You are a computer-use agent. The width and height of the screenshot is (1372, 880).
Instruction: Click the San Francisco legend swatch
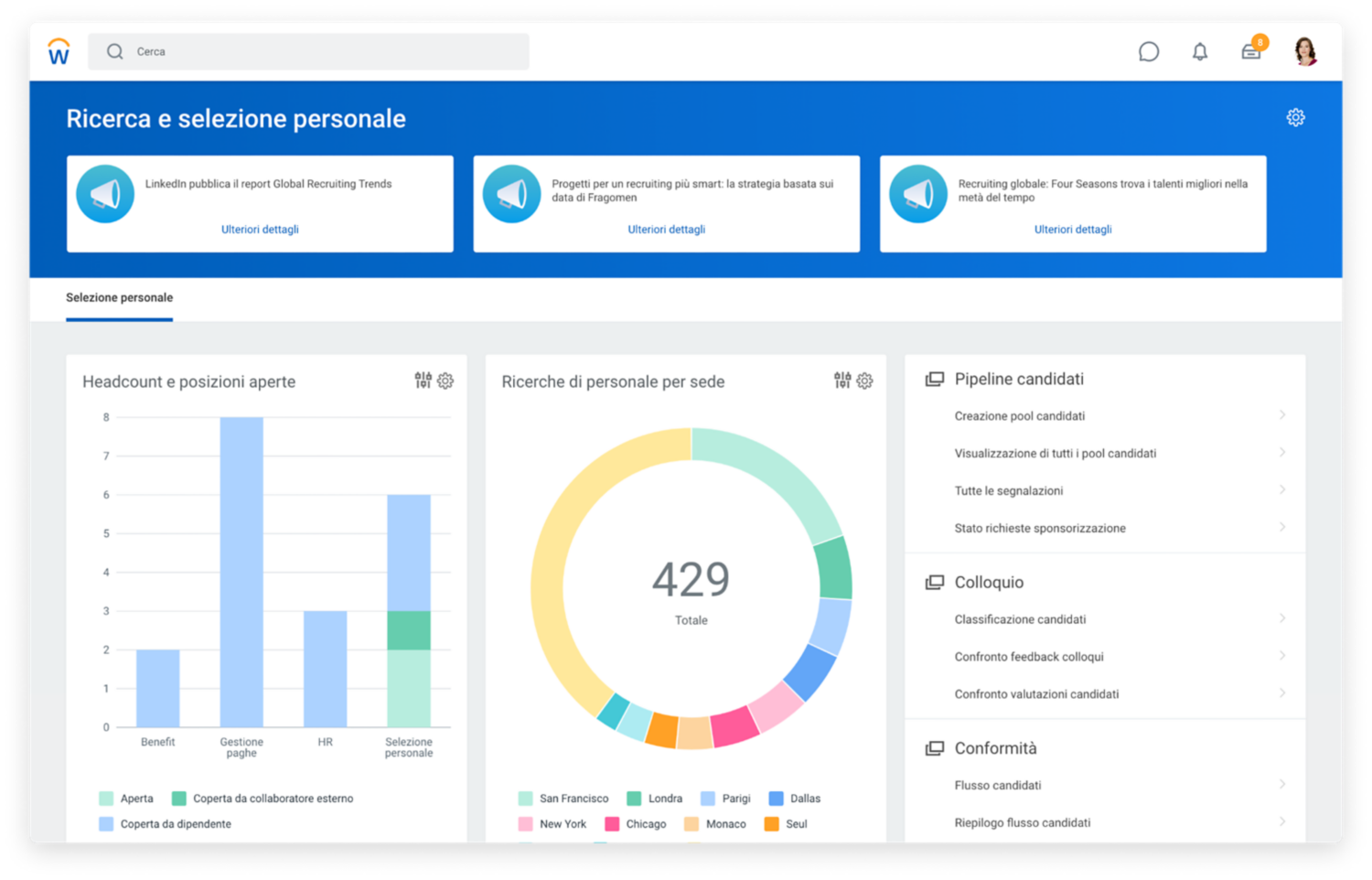click(525, 799)
